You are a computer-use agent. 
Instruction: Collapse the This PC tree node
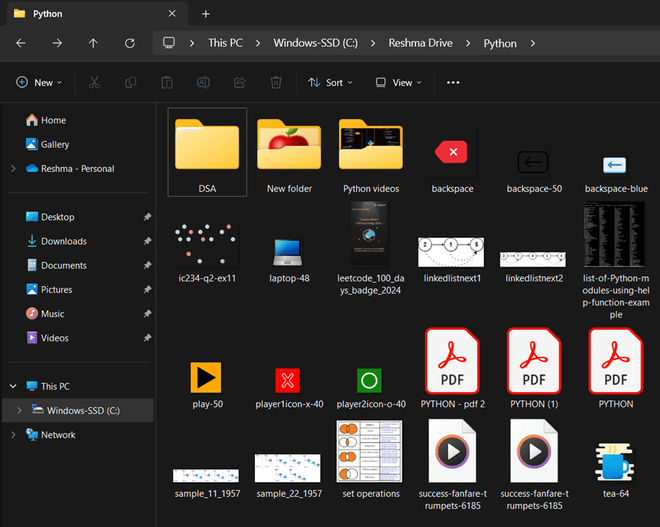(x=13, y=386)
